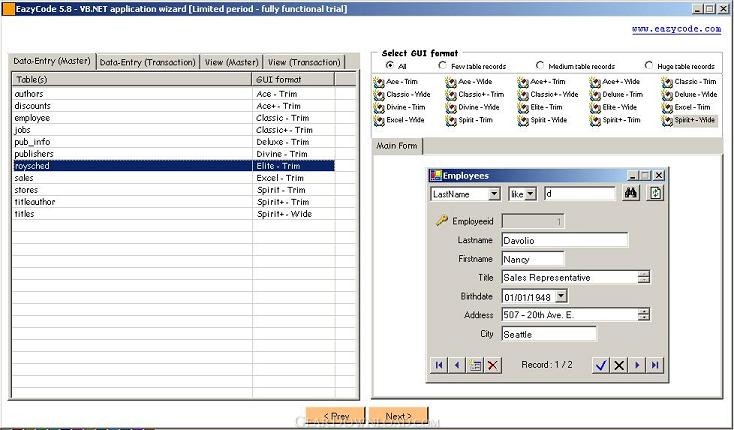Choose the Elite - Wide format icon

tap(595, 108)
